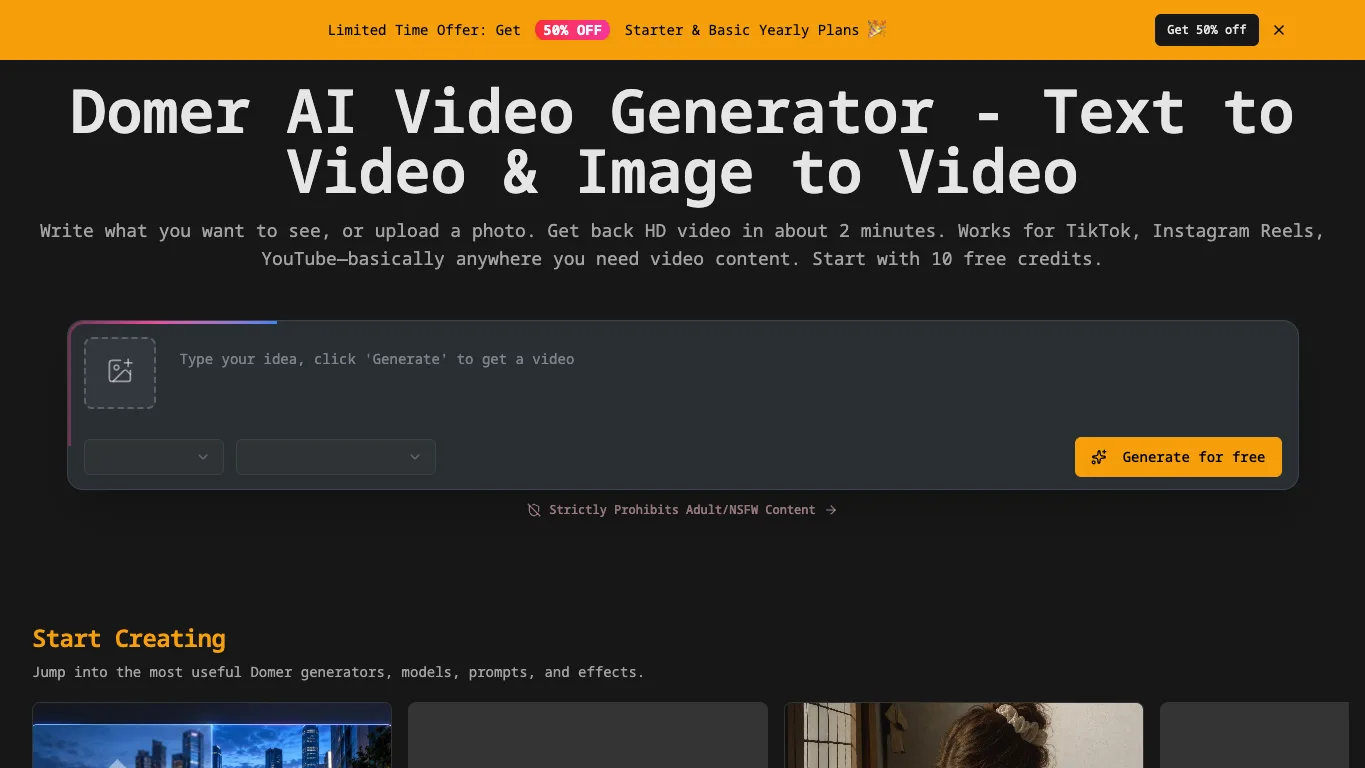Open the first empty dropdown below prompt
Image resolution: width=1365 pixels, height=768 pixels.
(x=154, y=457)
